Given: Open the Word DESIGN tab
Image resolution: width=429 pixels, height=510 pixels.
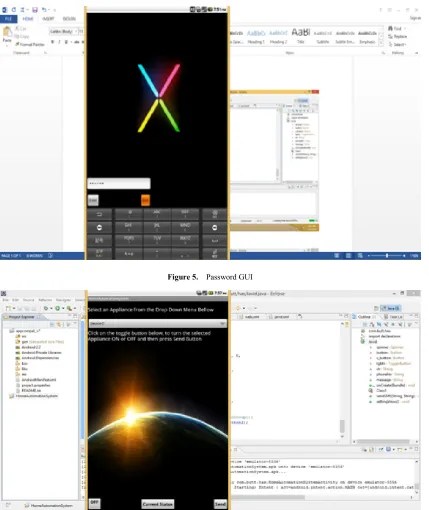Looking at the screenshot, I should (x=69, y=19).
